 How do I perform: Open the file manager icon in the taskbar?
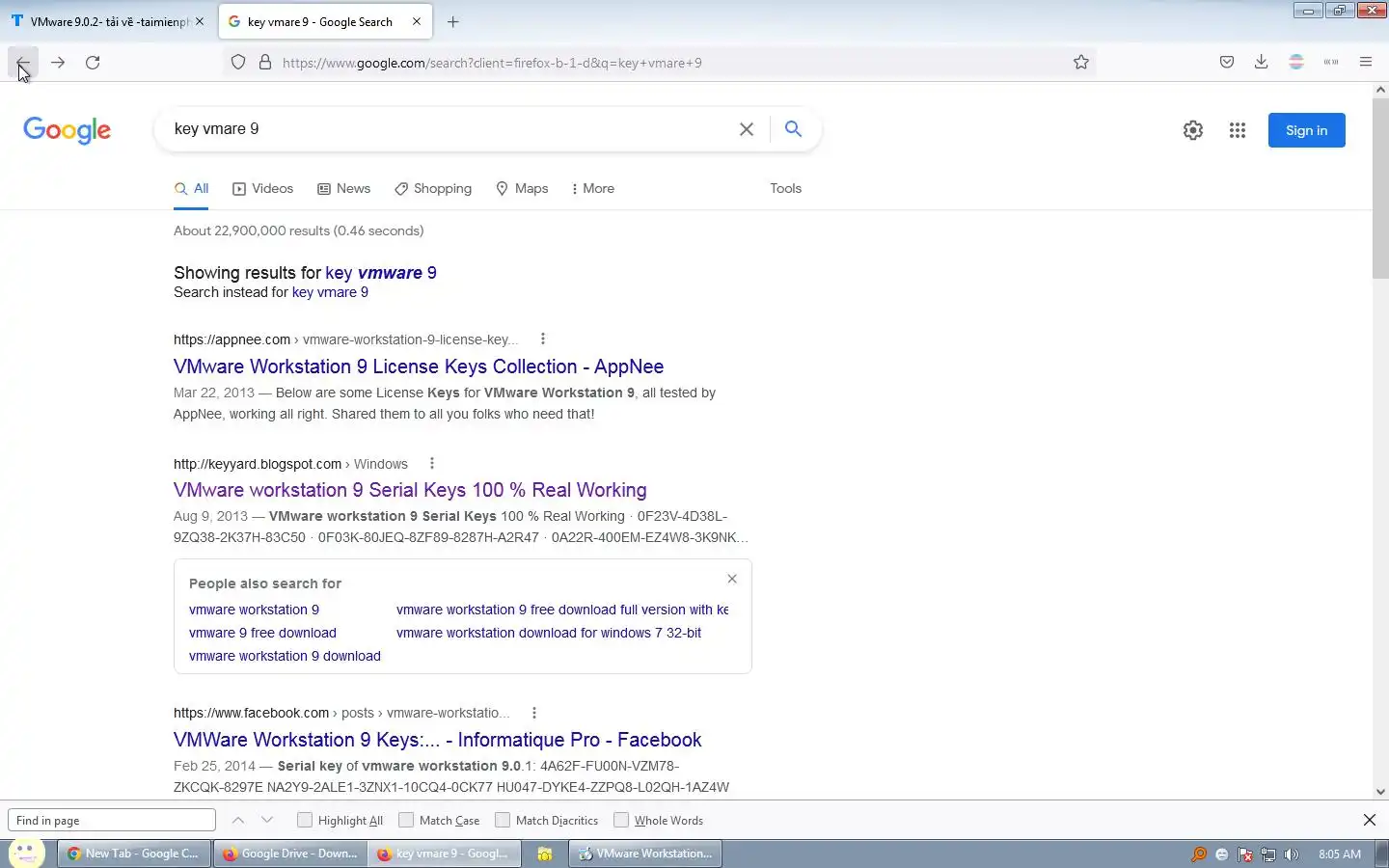545,854
